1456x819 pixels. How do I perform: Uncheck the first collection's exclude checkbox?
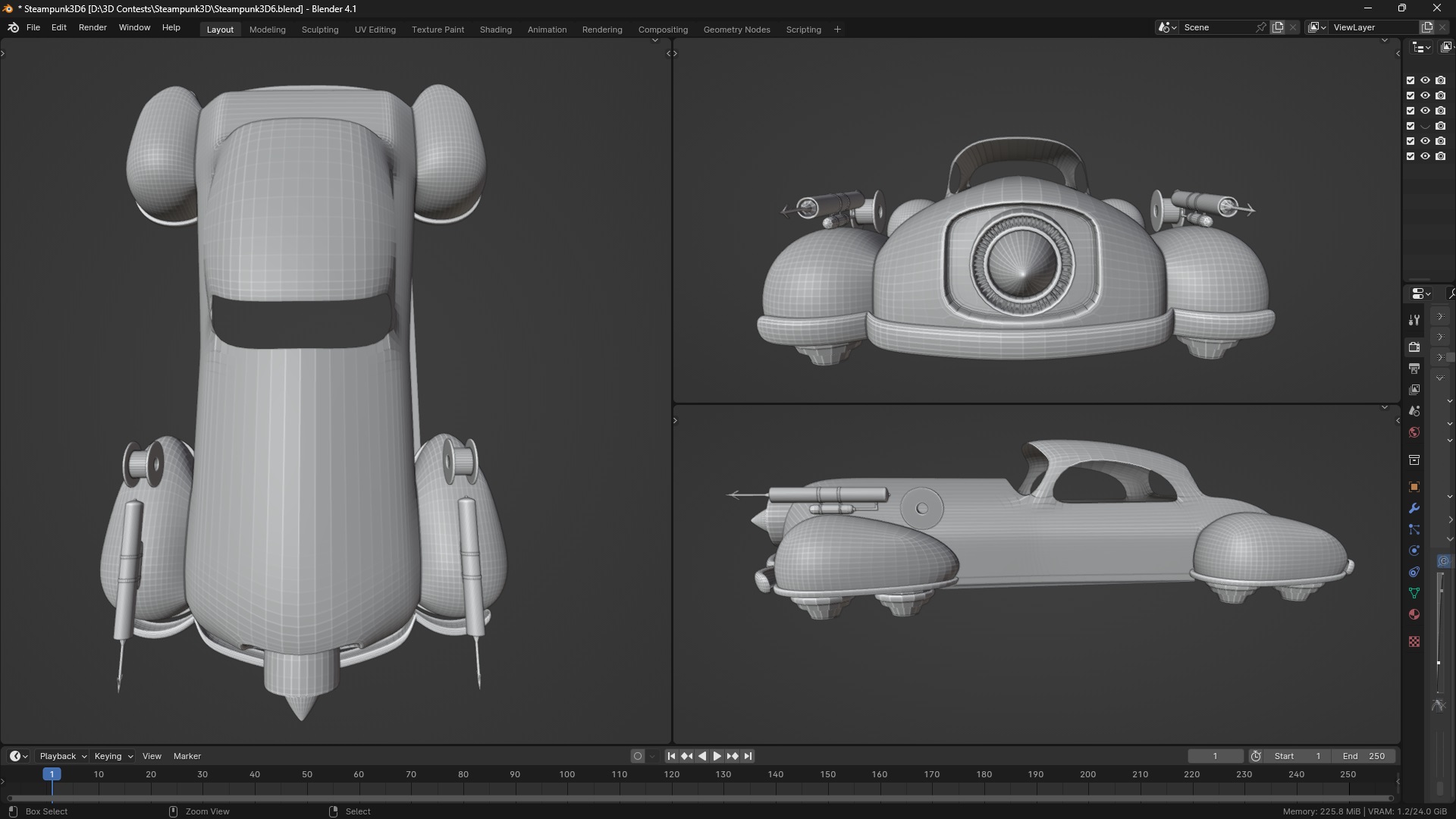[x=1410, y=80]
